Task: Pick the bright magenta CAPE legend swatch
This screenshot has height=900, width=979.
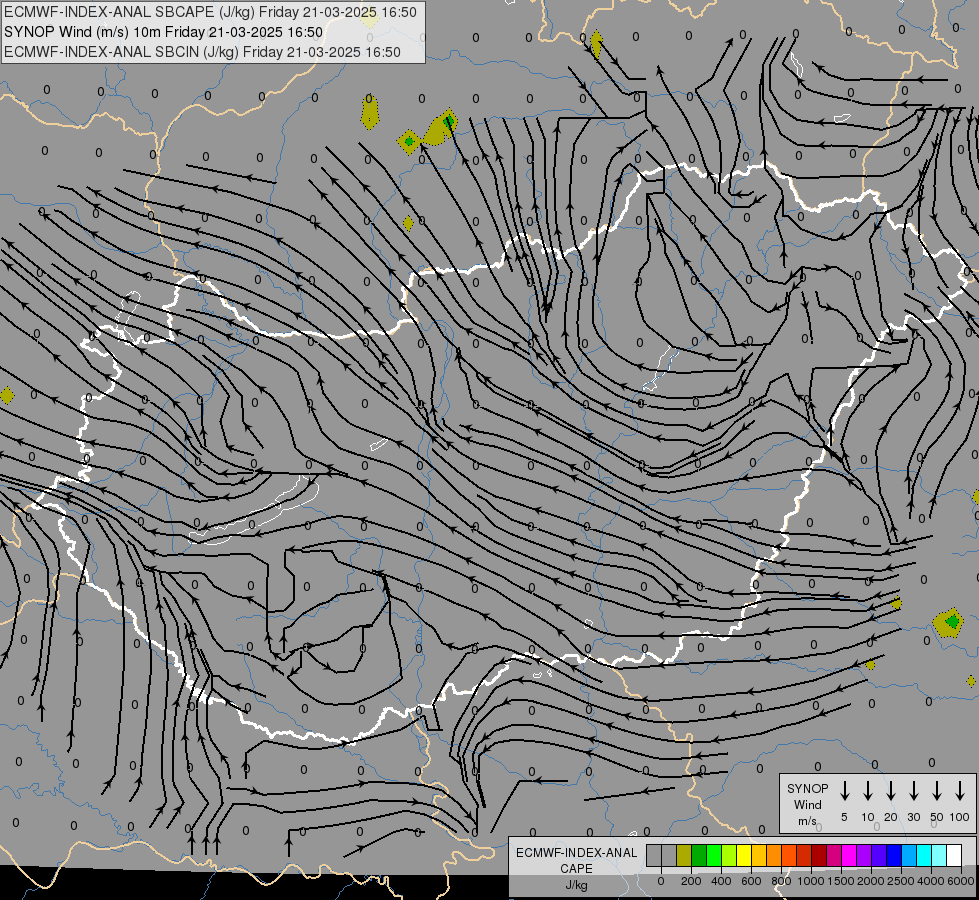Action: click(x=850, y=855)
